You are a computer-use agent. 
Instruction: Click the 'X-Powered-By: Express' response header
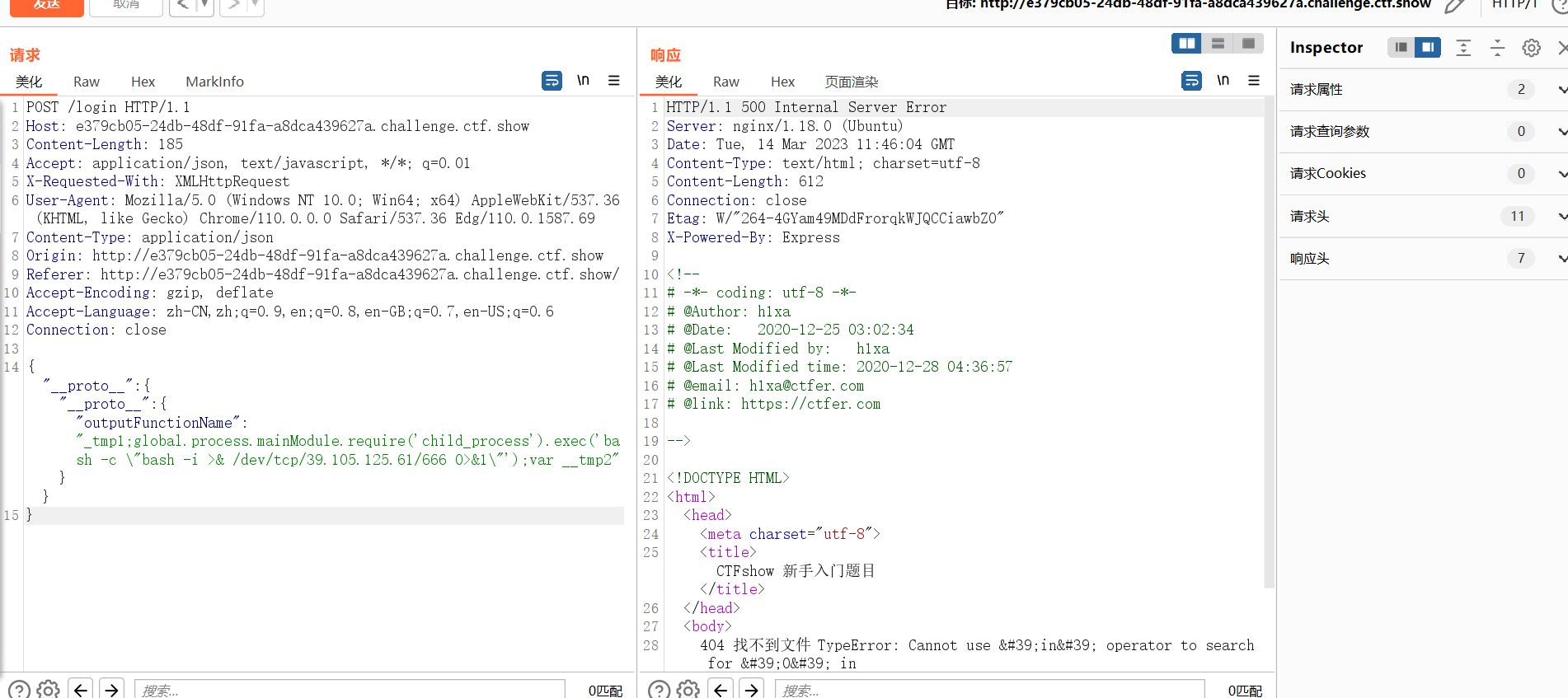(753, 237)
